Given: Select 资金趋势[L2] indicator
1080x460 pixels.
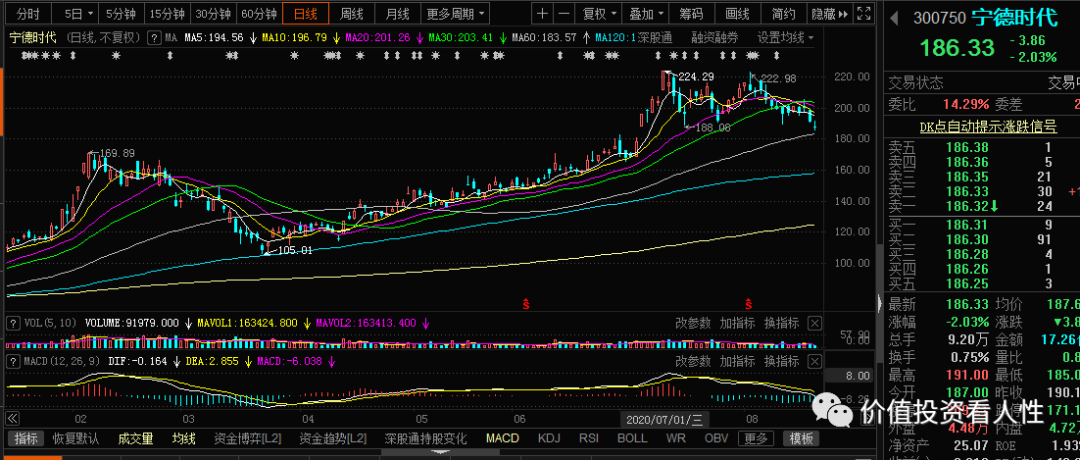Looking at the screenshot, I should coord(333,439).
